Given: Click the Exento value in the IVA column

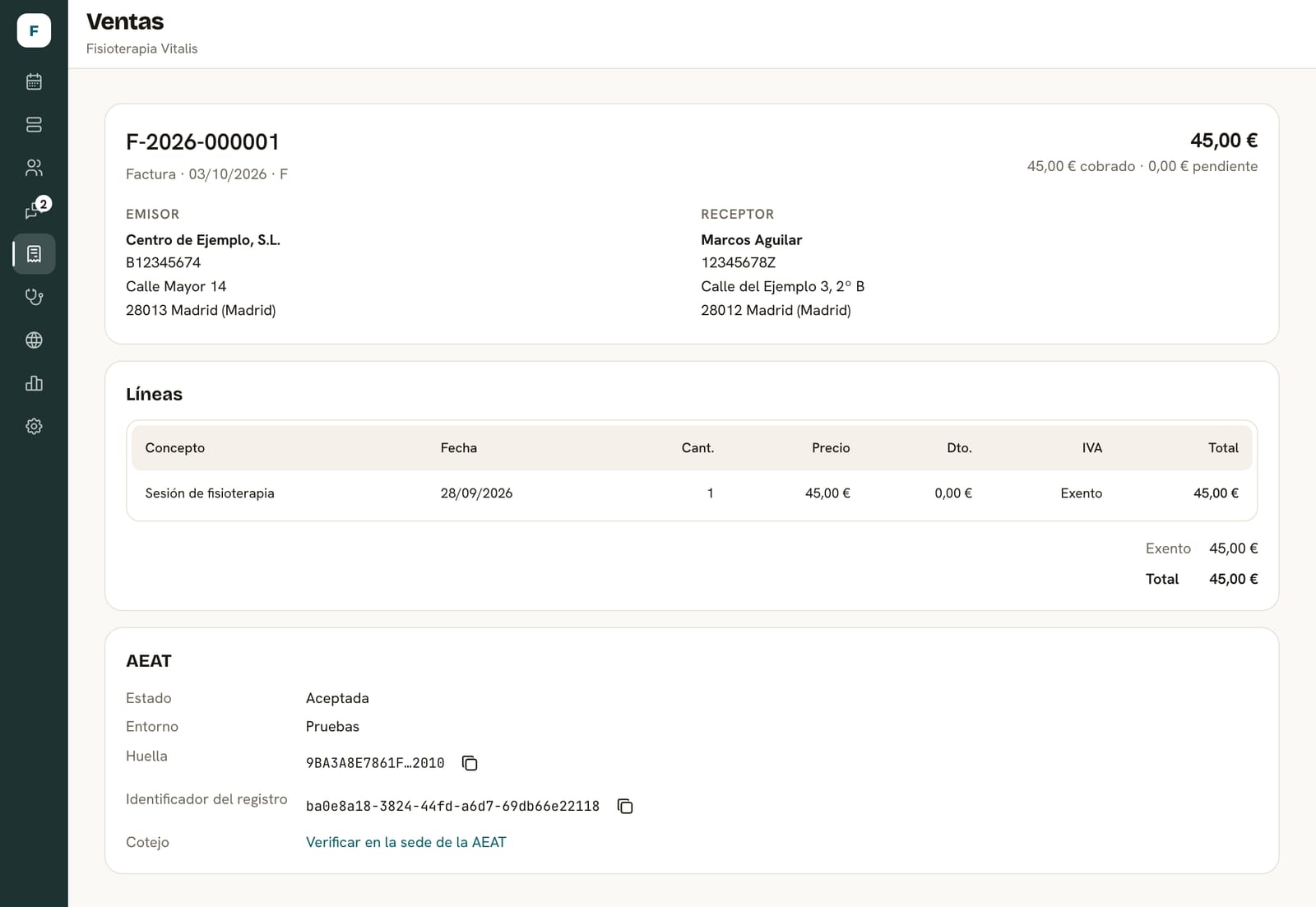Looking at the screenshot, I should (1082, 493).
